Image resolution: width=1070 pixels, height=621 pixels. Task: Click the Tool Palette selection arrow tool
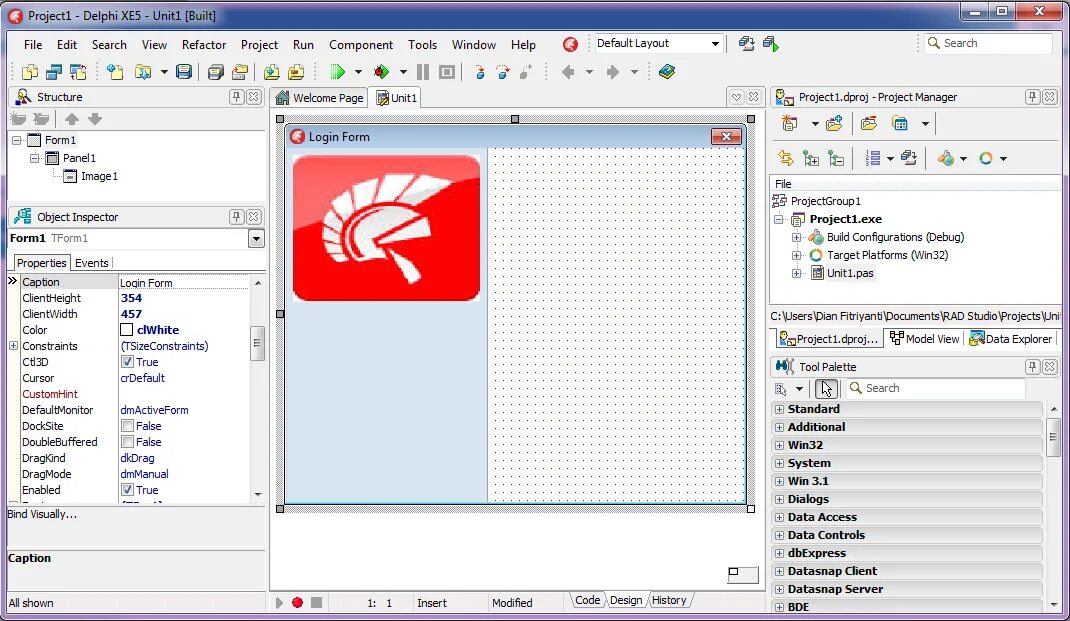pos(826,388)
